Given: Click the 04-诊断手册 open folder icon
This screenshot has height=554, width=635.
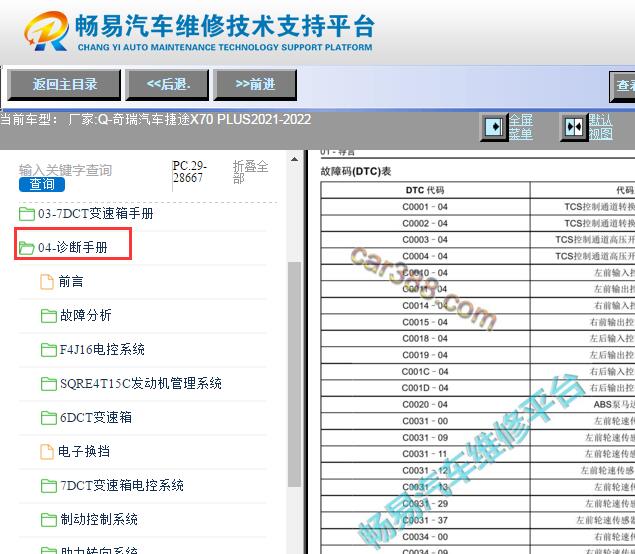Looking at the screenshot, I should [x=27, y=247].
